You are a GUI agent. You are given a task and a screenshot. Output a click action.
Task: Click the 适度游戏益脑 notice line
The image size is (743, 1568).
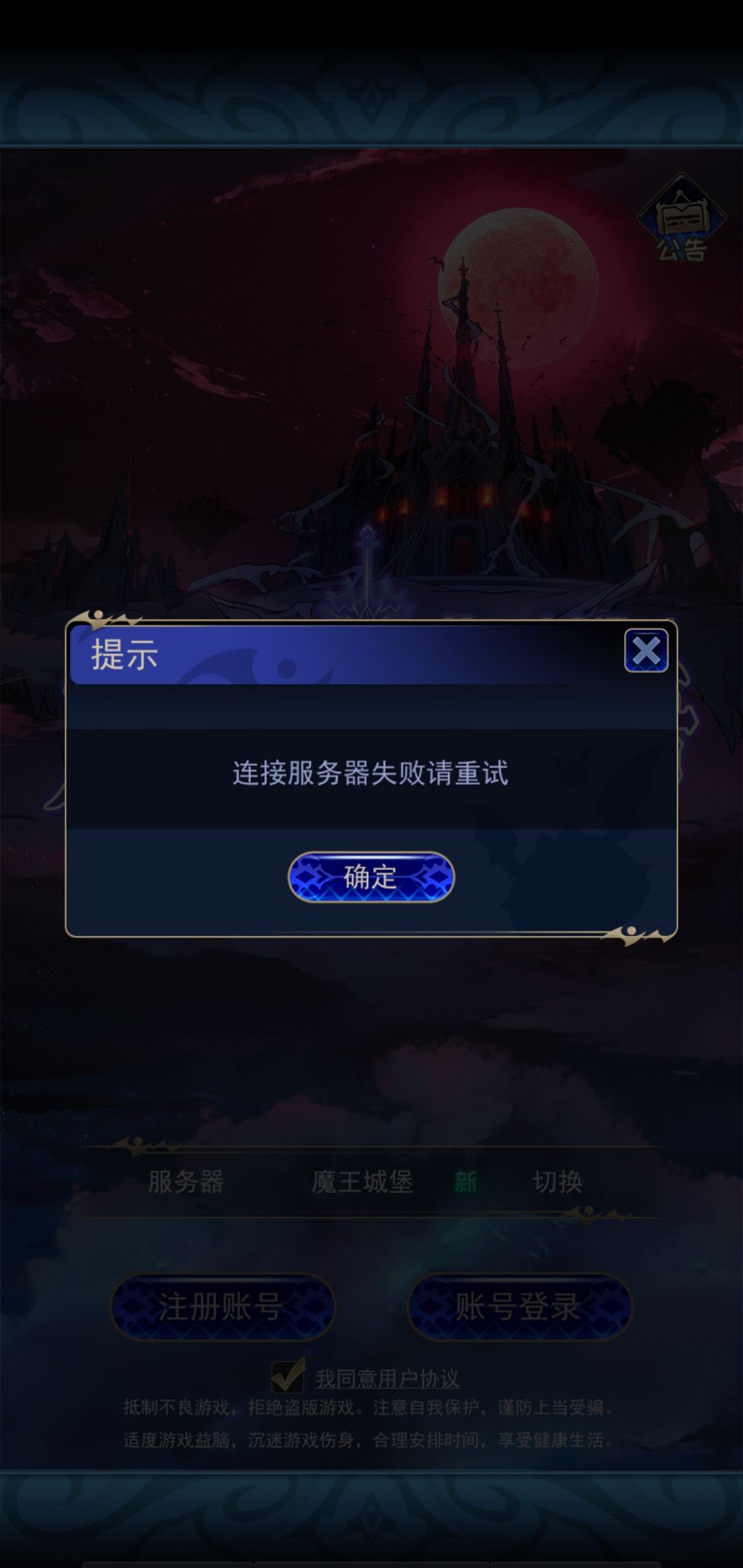coord(369,1439)
